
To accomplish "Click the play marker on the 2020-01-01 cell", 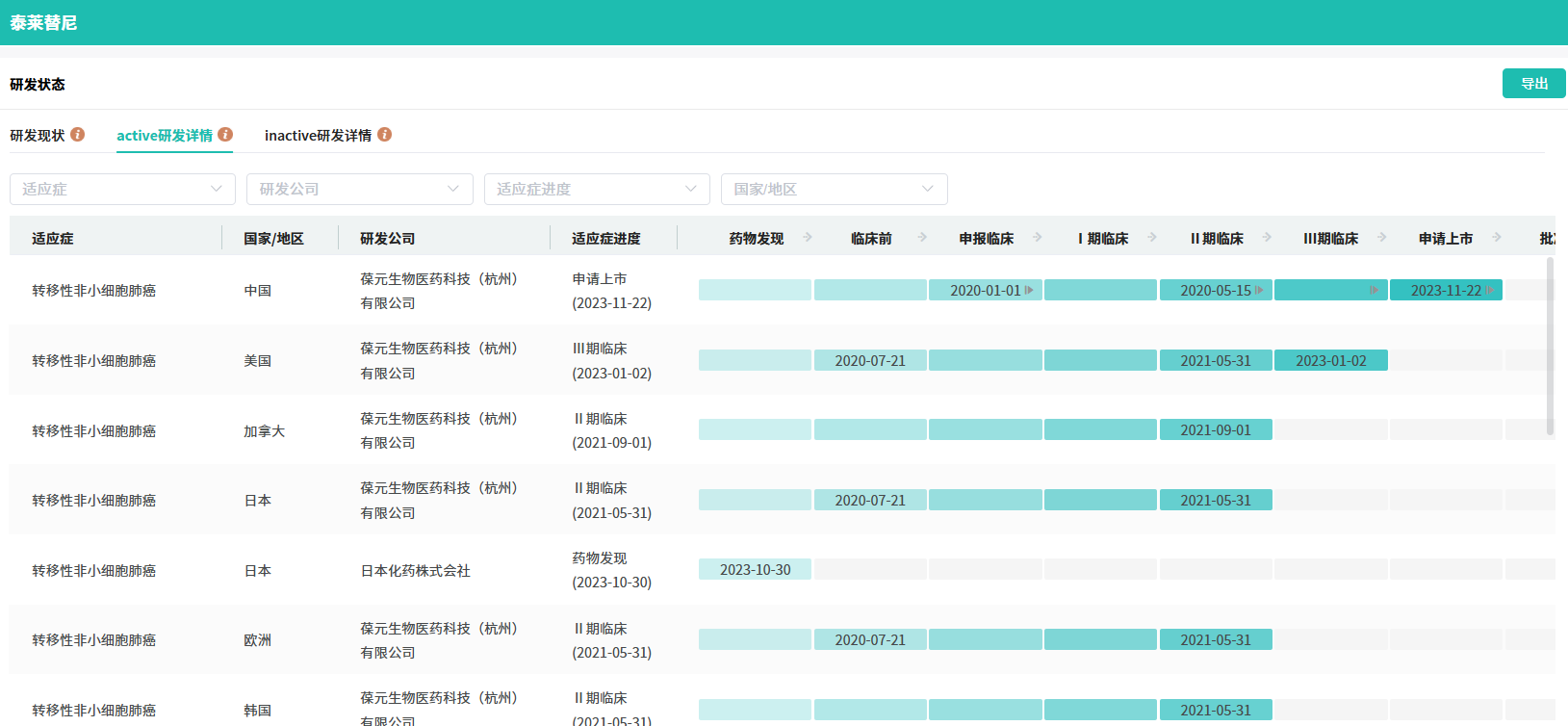I will (x=1029, y=290).
